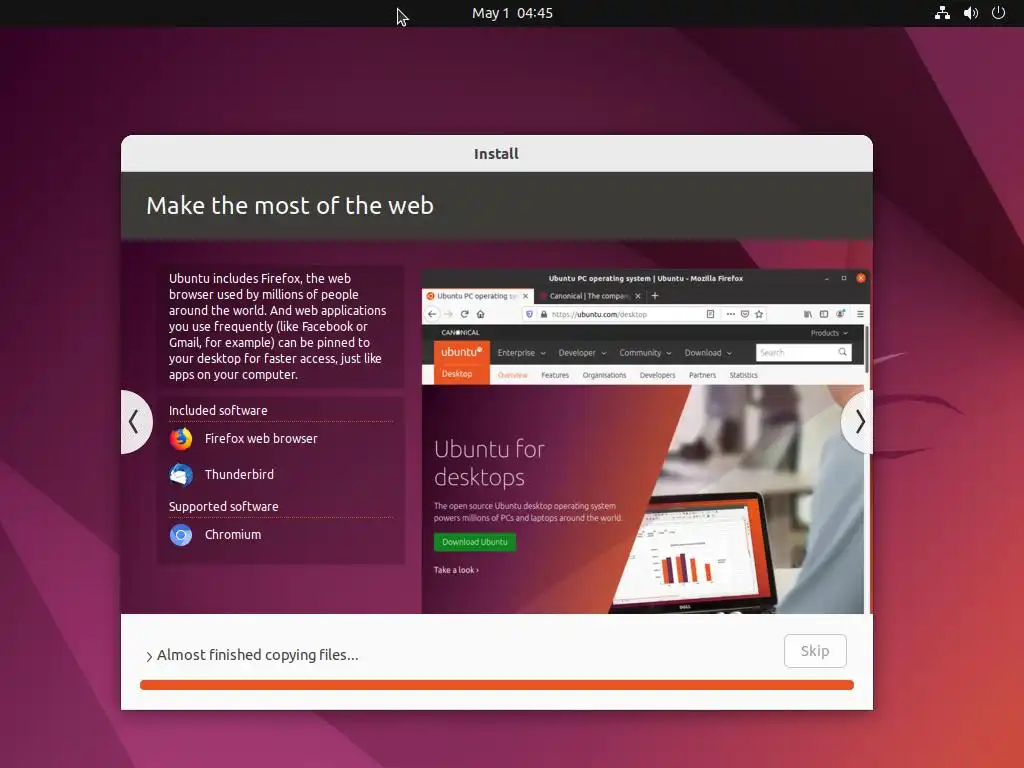
Task: Click the library icon in previewed Firefox toolbar
Action: 808,314
